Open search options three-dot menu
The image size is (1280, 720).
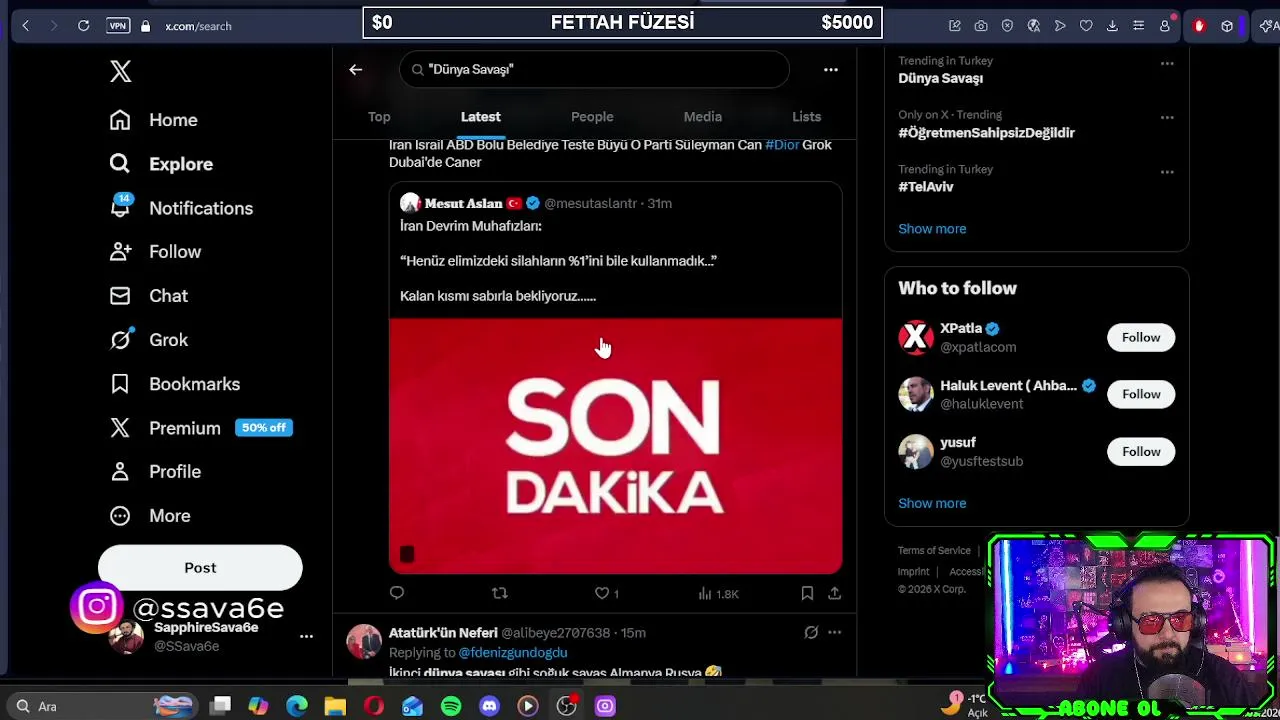830,69
